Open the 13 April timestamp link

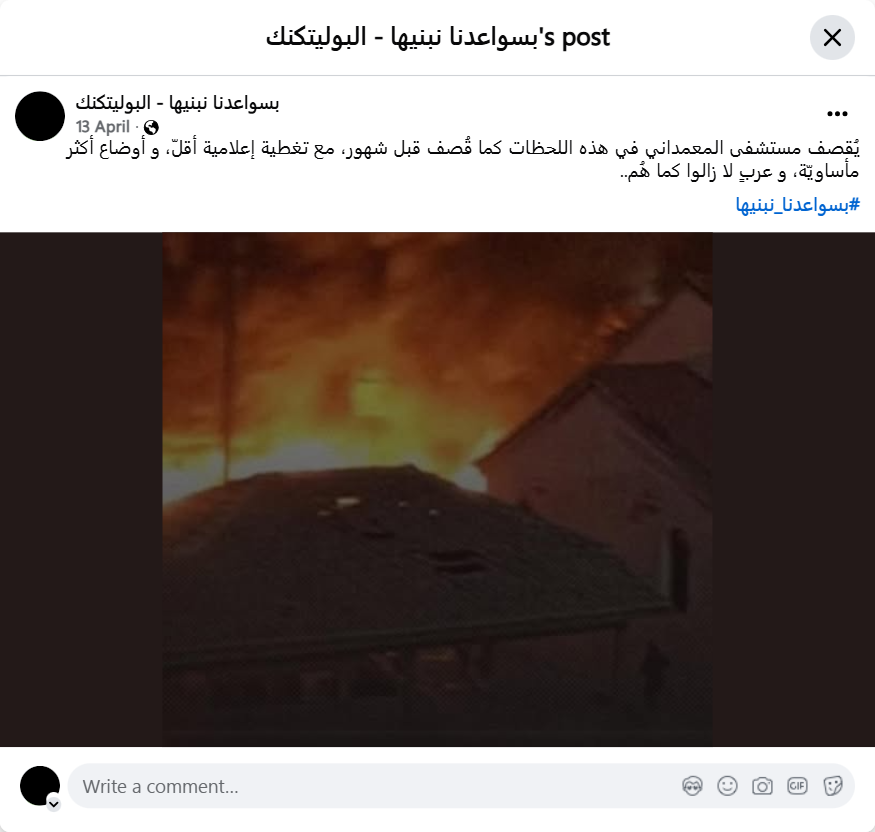(103, 127)
